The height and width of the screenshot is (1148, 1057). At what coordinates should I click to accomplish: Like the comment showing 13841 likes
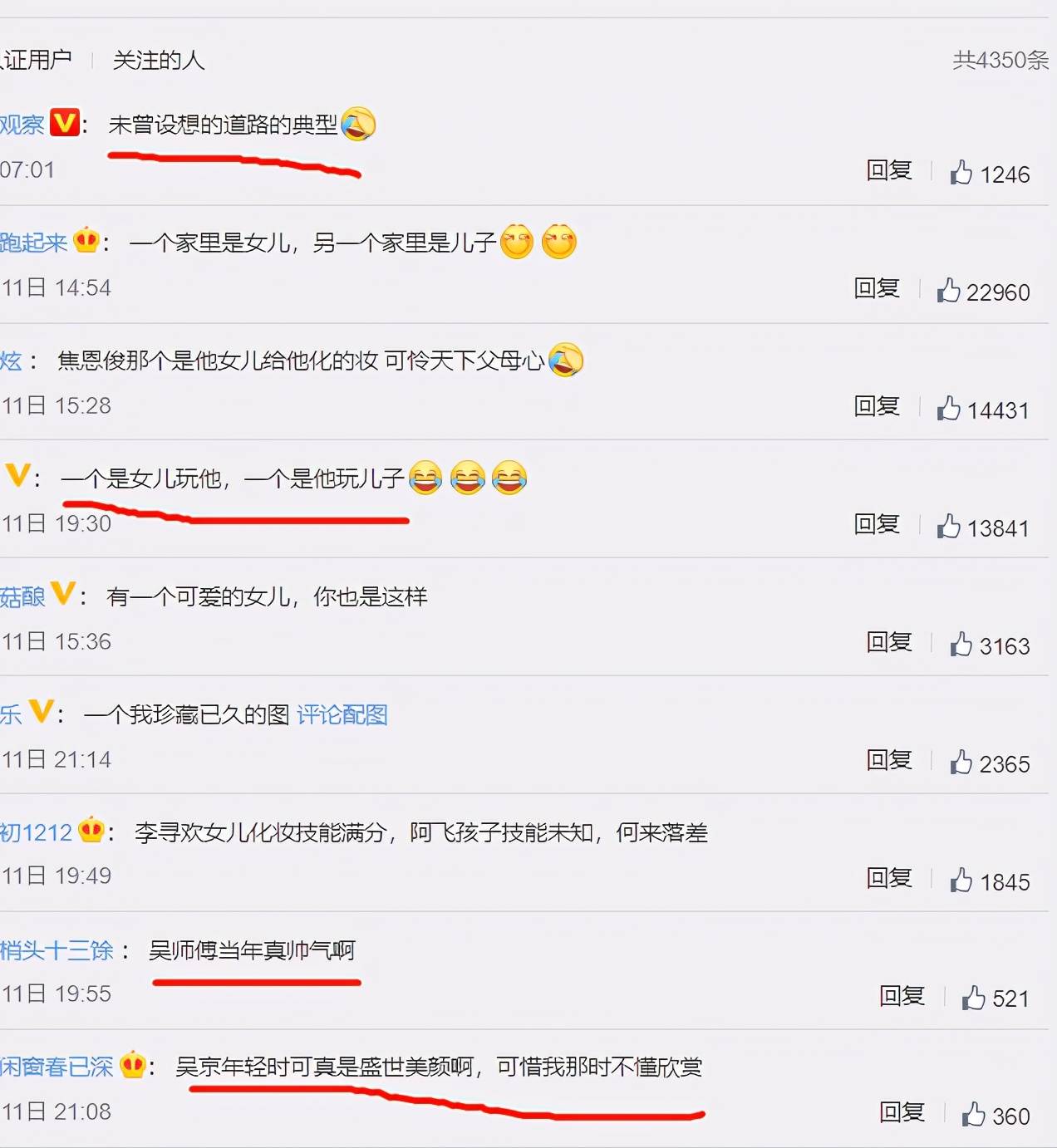[x=948, y=526]
